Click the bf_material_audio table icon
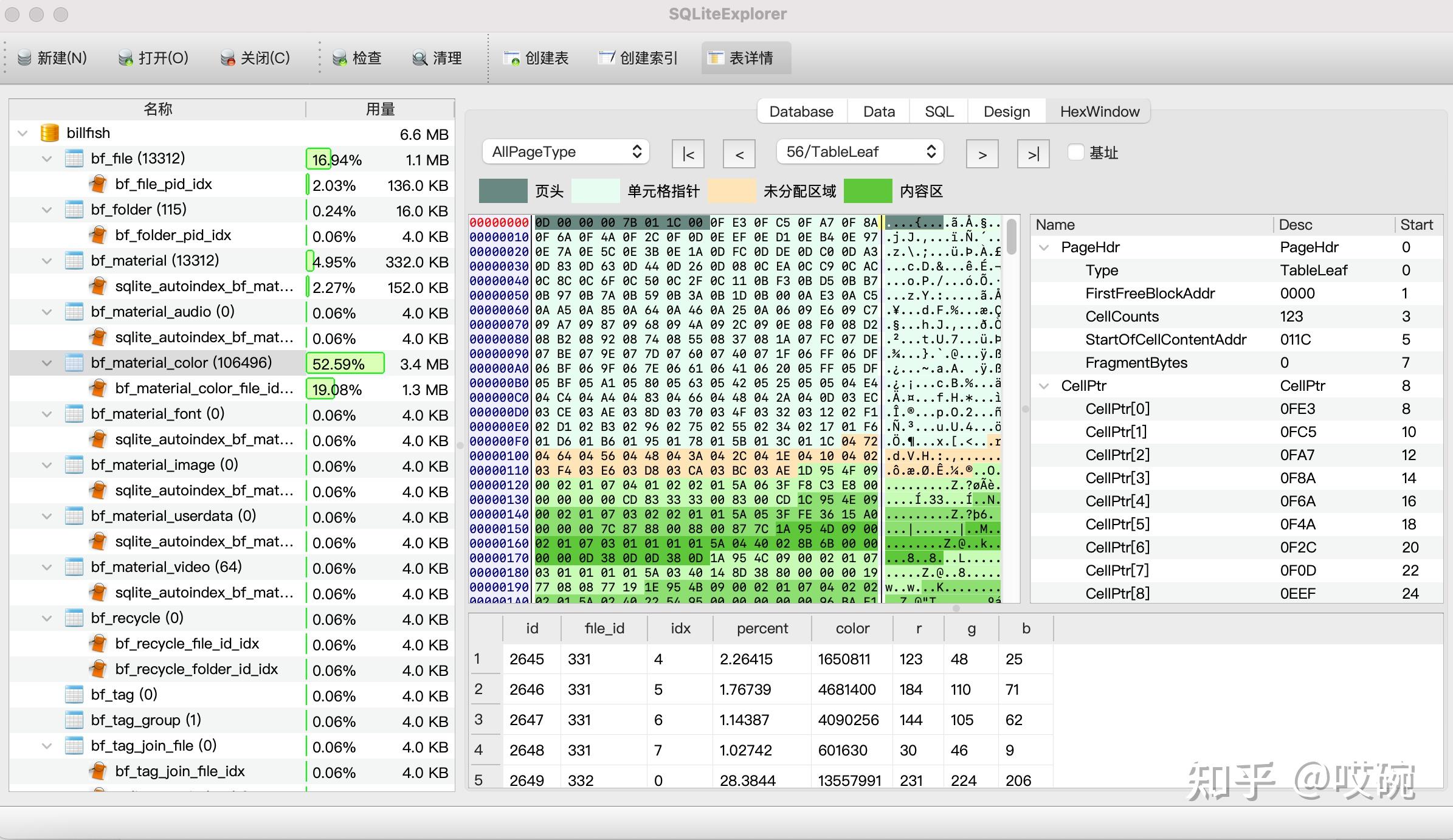Image resolution: width=1453 pixels, height=840 pixels. pos(74,312)
